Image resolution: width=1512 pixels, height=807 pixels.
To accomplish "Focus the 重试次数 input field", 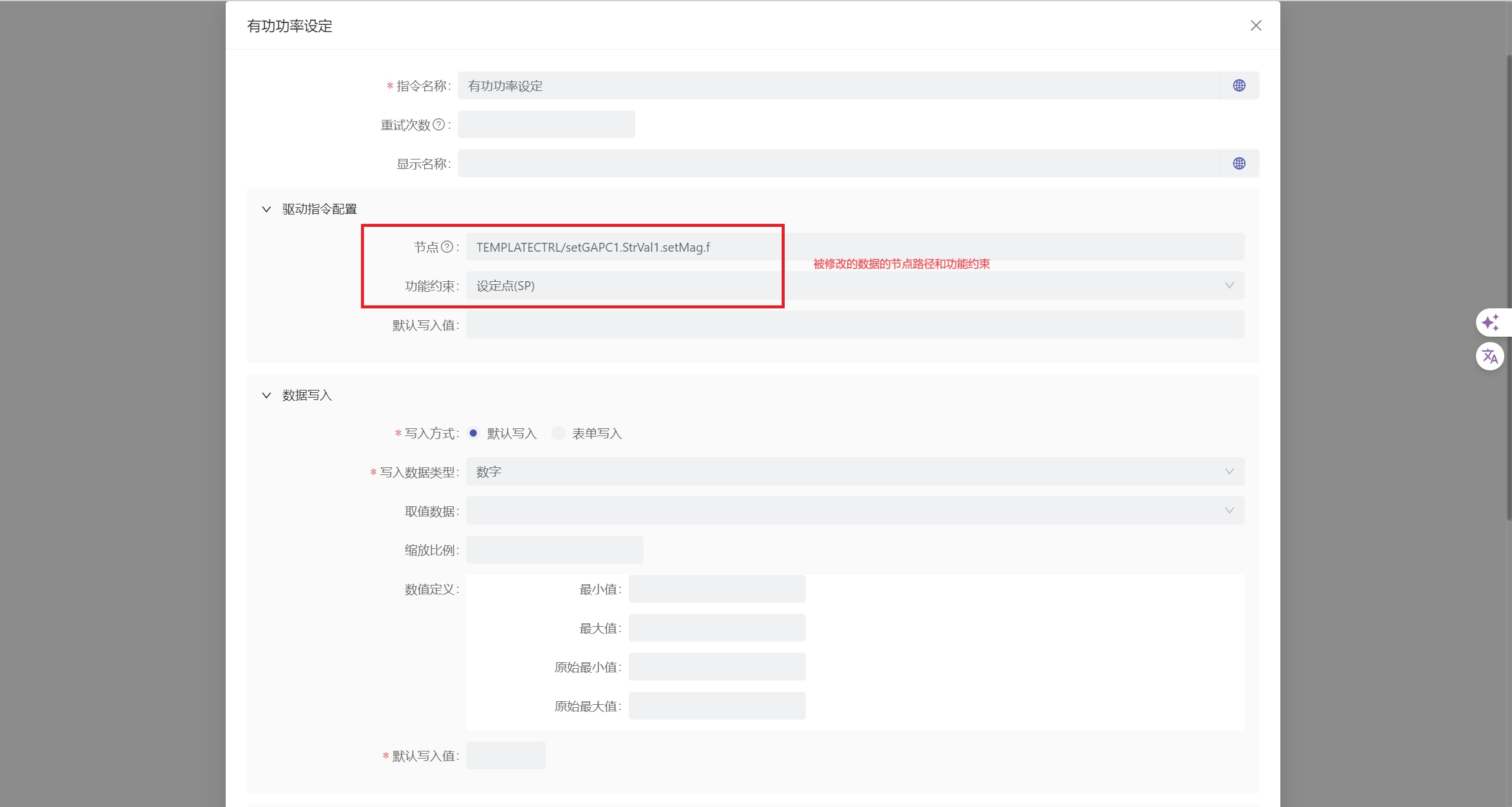I will pyautogui.click(x=547, y=125).
